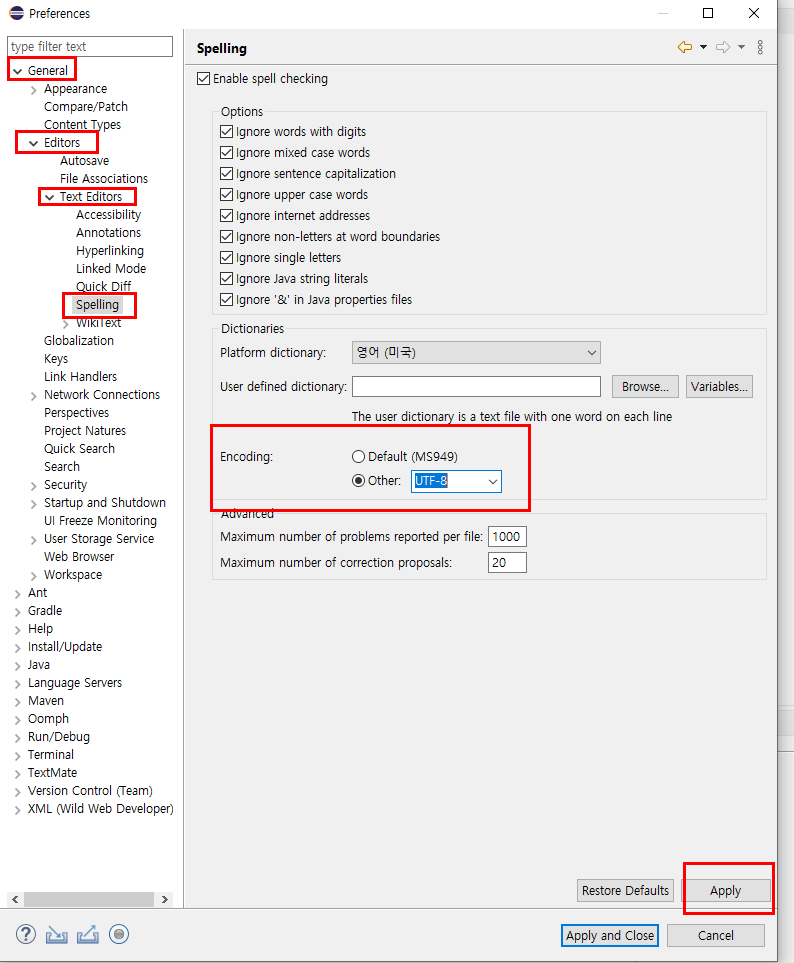This screenshot has width=794, height=963.
Task: Open the back history dropdown arrow
Action: [x=703, y=47]
